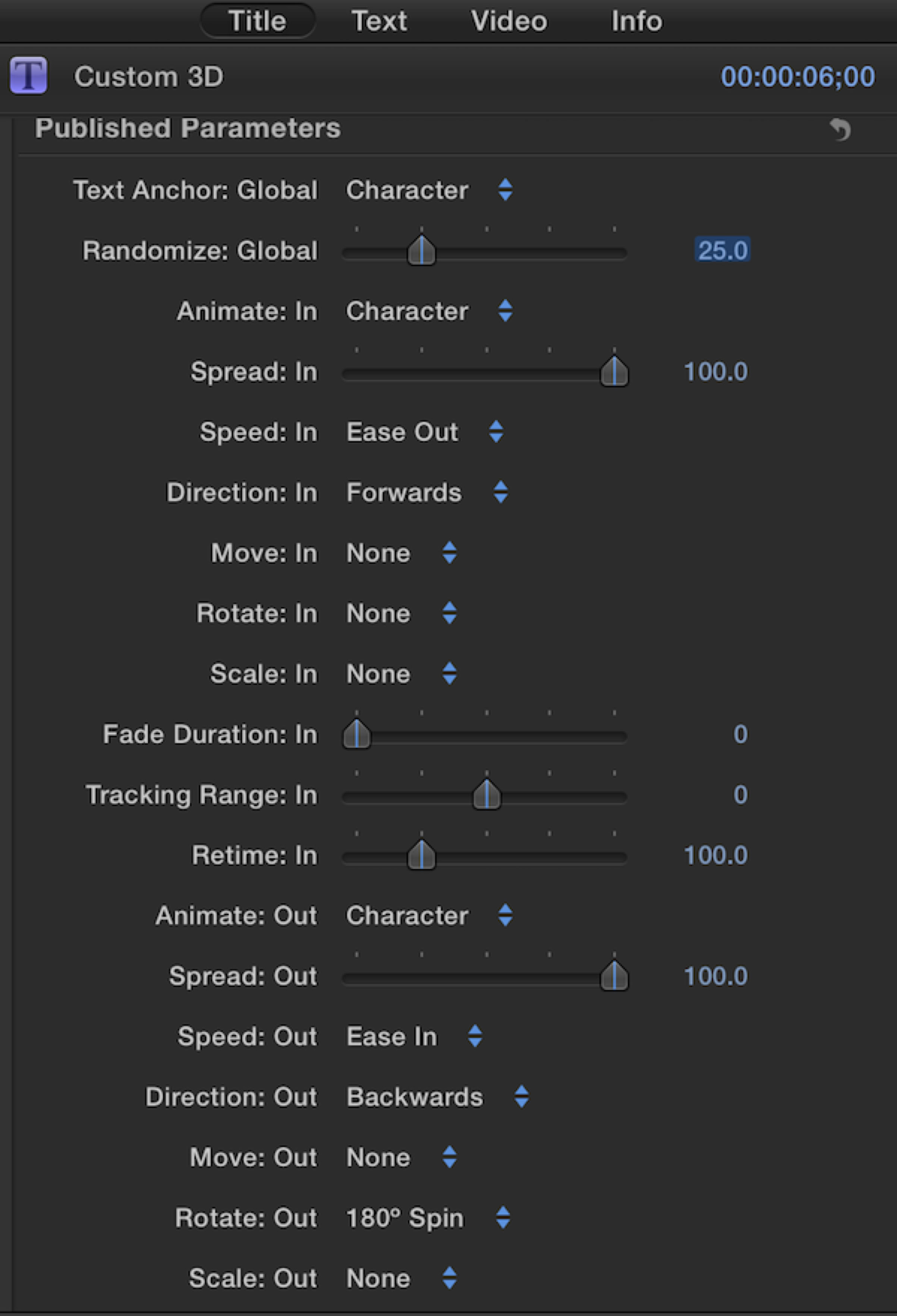Click the purple Title T icon

tap(28, 75)
